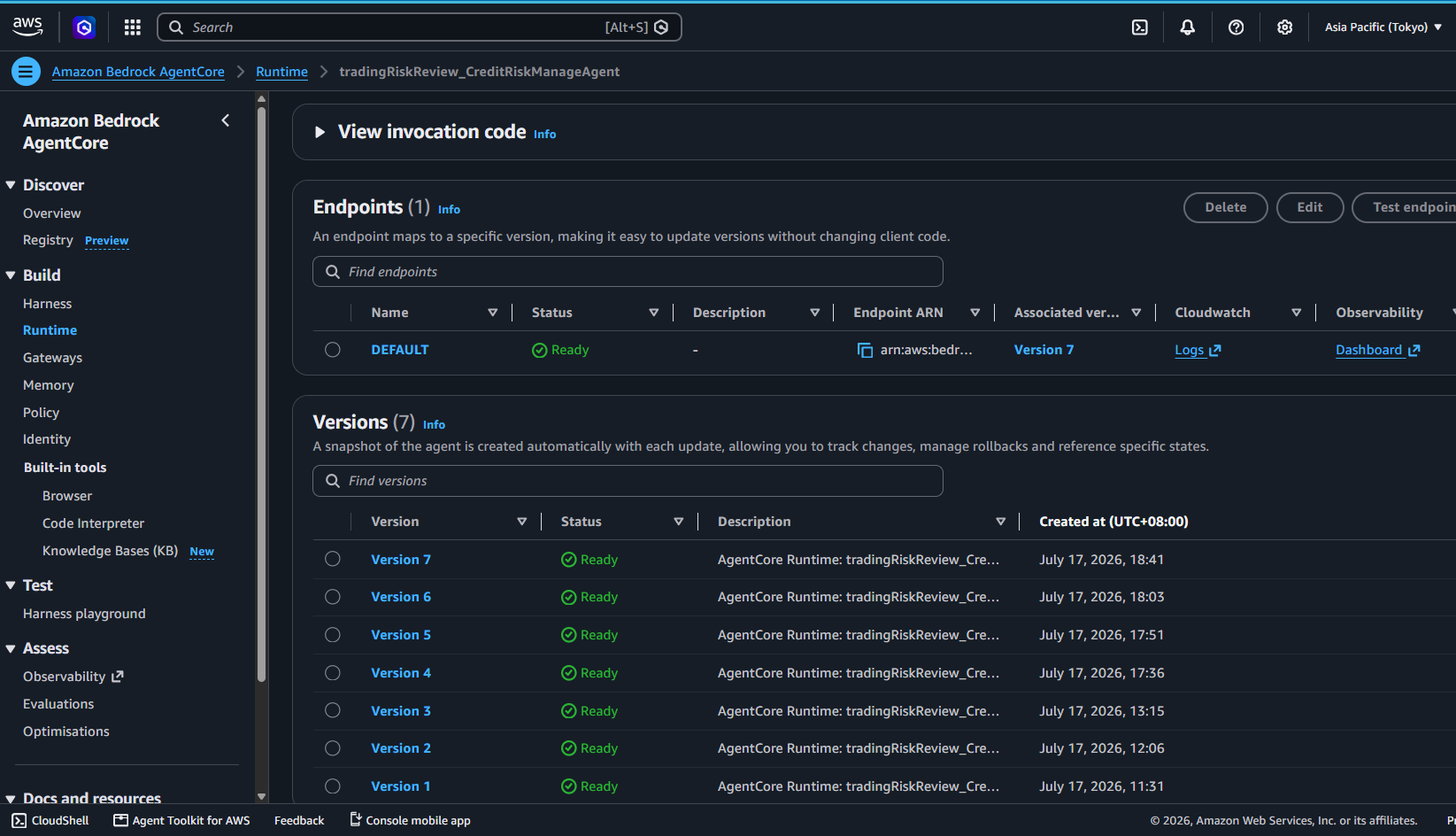Go to the Runtime breadcrumb link
The width and height of the screenshot is (1456, 836).
point(281,72)
